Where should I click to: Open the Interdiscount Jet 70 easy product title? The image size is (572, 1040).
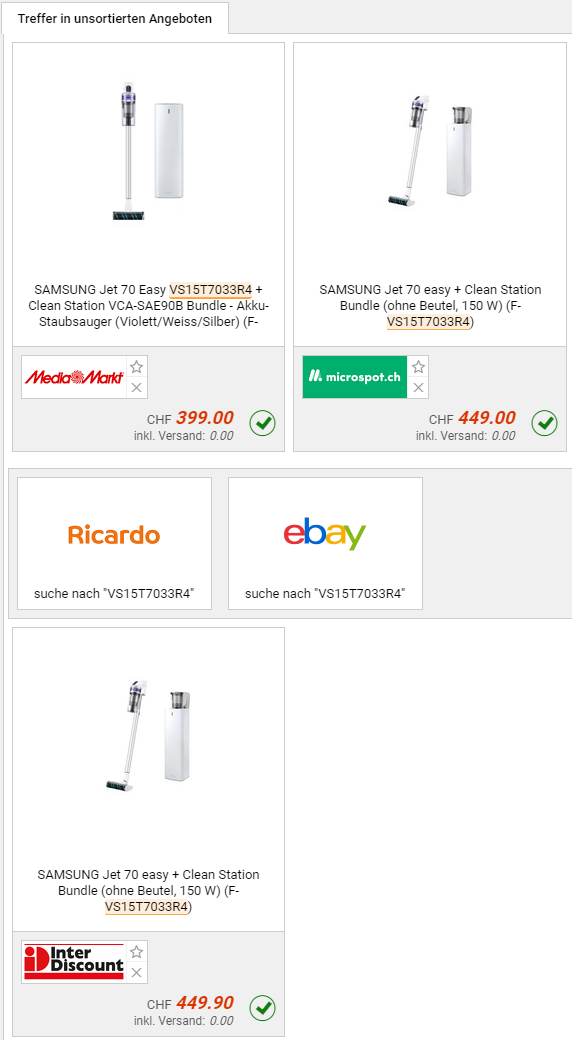[x=149, y=891]
